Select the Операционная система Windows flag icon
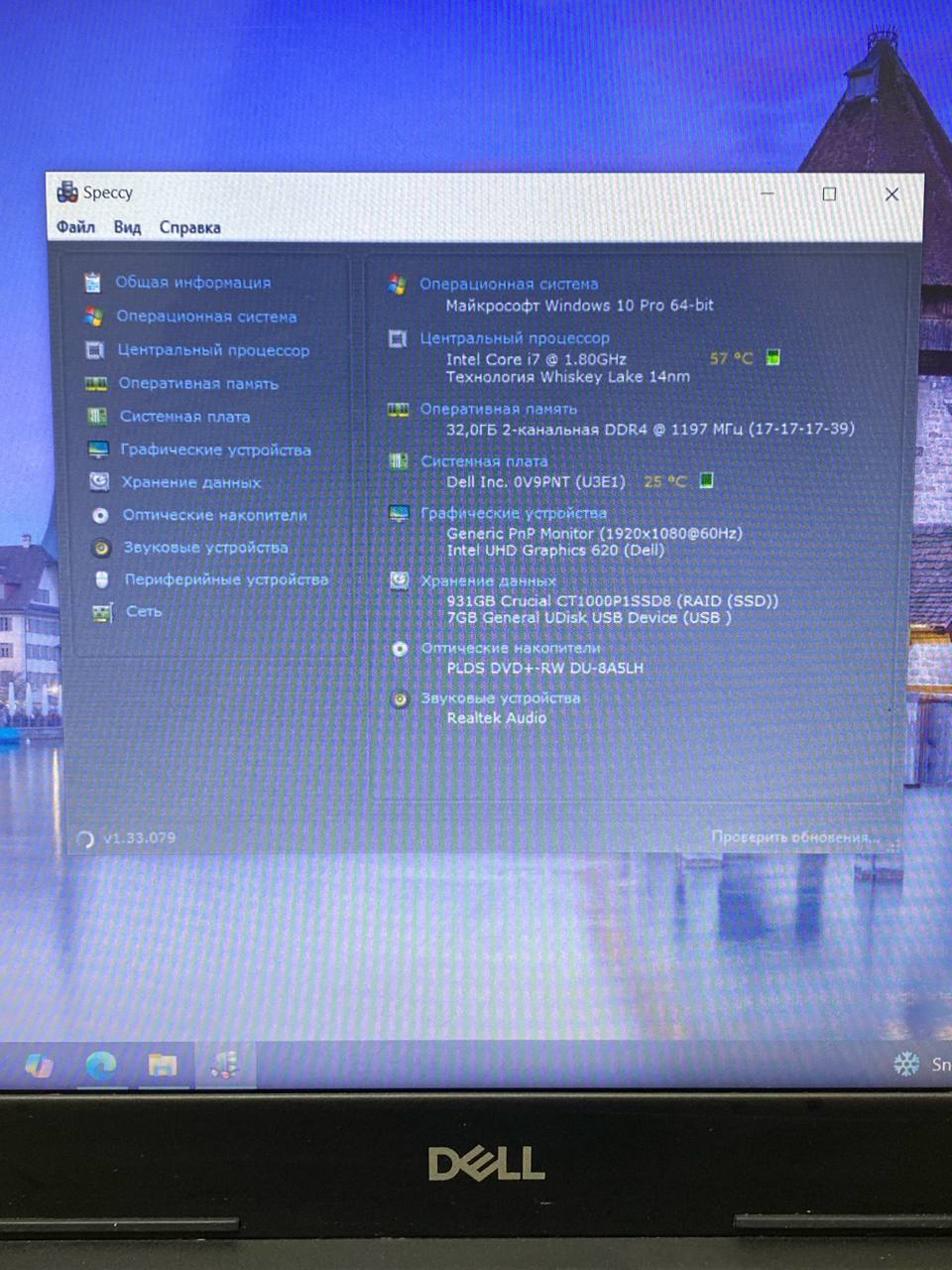Image resolution: width=952 pixels, height=1270 pixels. (x=93, y=317)
